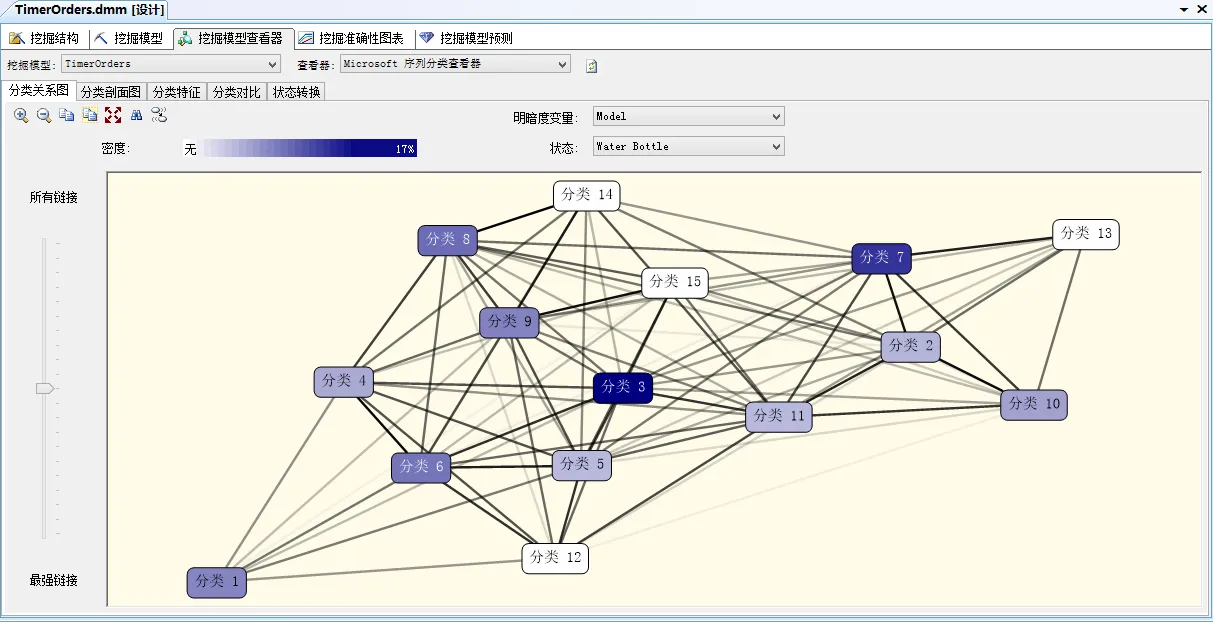Select cluster node 分类 3
Viewport: 1213px width, 622px height.
pos(623,387)
